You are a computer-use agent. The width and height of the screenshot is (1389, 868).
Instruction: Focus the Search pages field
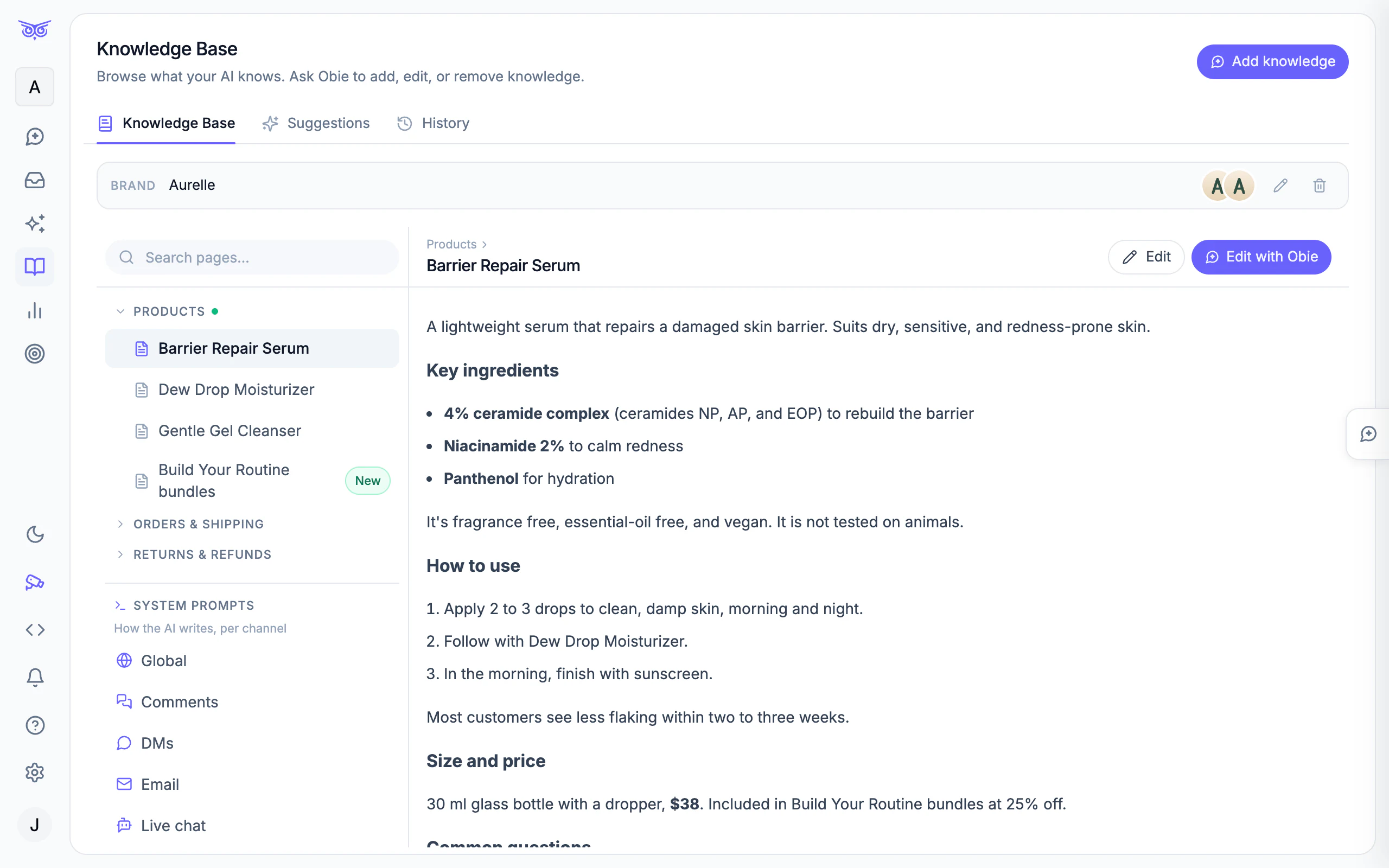[252, 257]
